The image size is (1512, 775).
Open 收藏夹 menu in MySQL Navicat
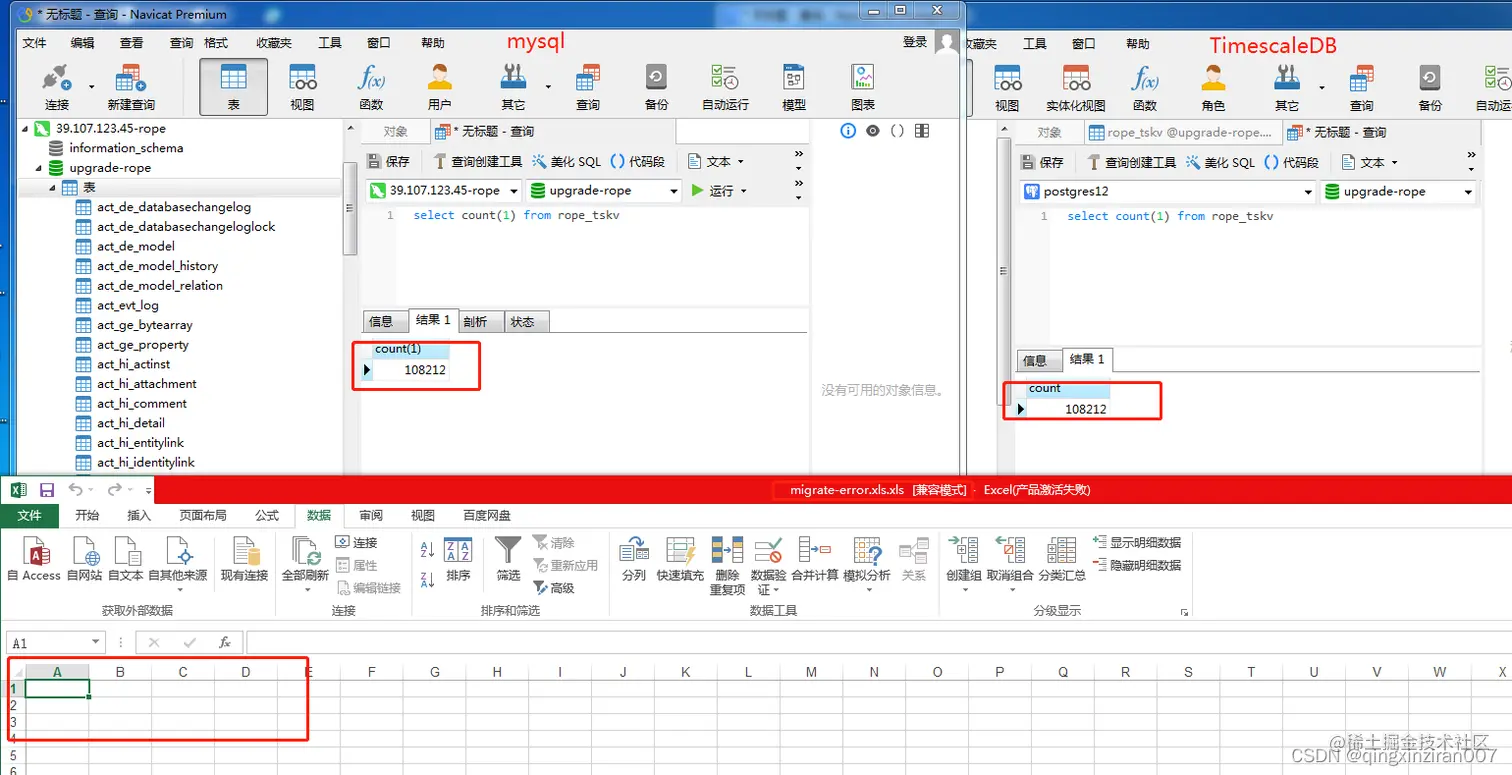coord(274,43)
